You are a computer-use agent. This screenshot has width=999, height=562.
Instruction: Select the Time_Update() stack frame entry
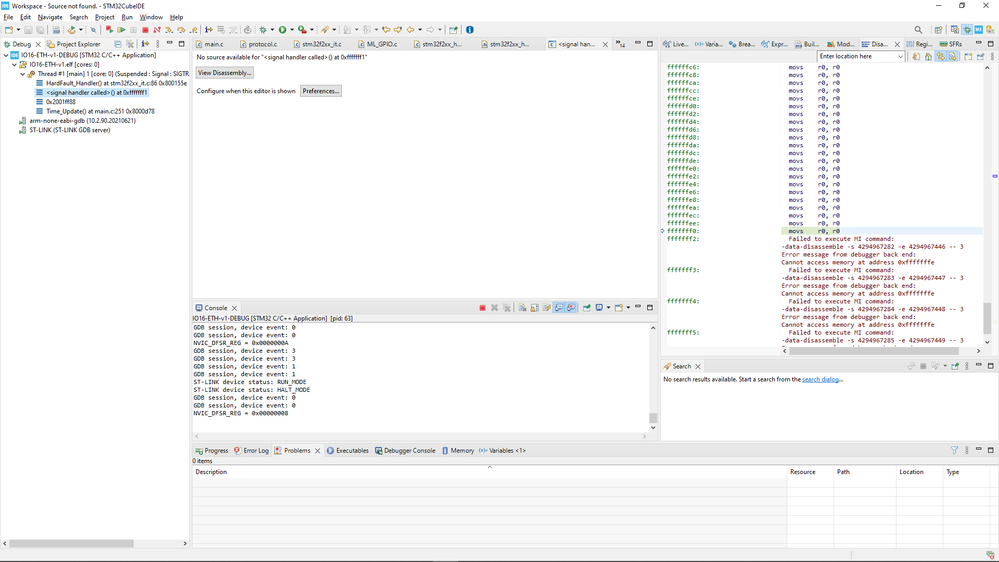tap(100, 112)
